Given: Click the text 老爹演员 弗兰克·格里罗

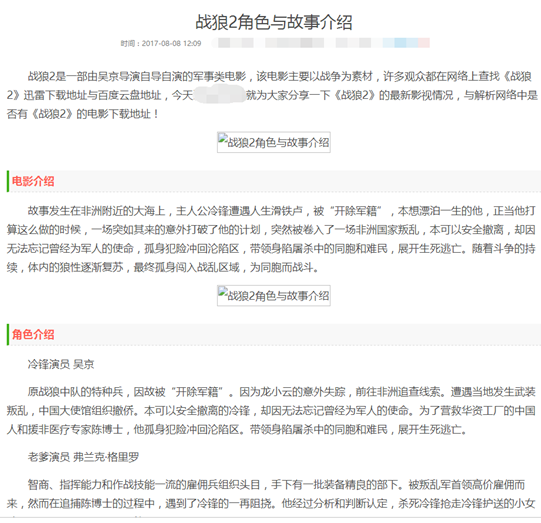Looking at the screenshot, I should pyautogui.click(x=83, y=457).
